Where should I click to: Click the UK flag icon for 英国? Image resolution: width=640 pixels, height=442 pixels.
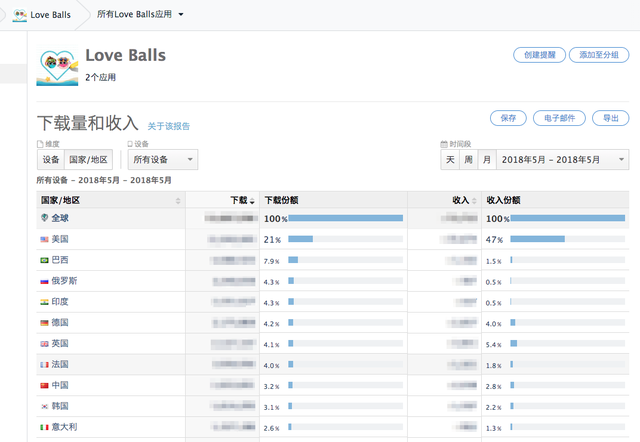pyautogui.click(x=44, y=344)
